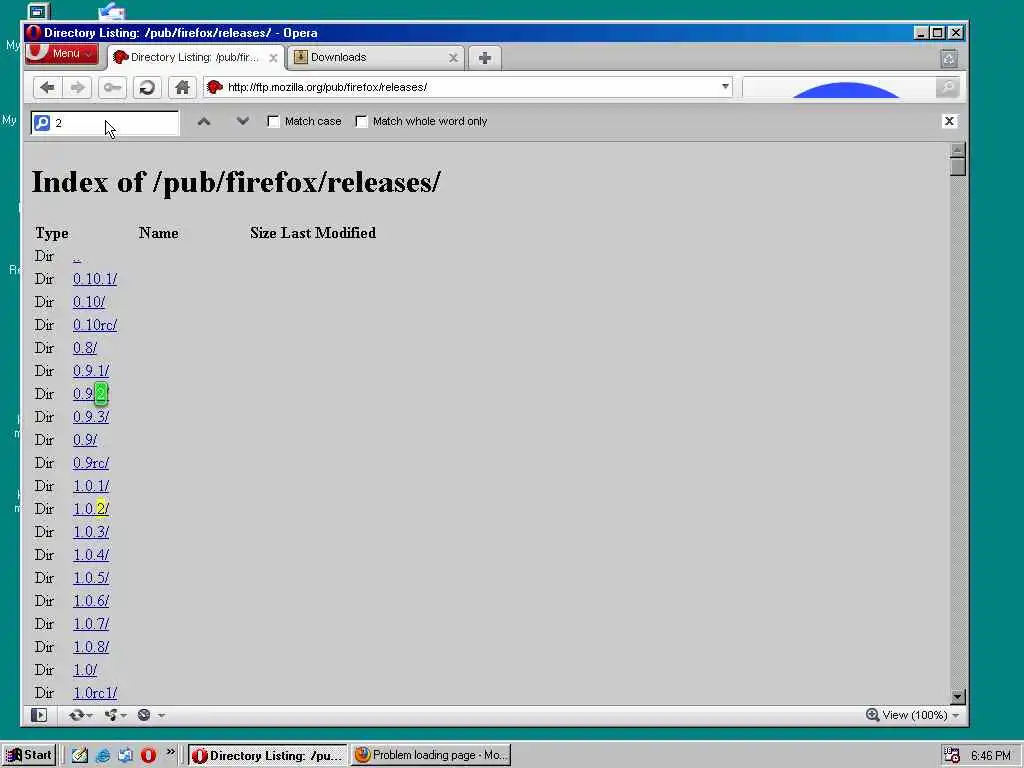1024x768 pixels.
Task: Click the URL address field
Action: point(470,87)
